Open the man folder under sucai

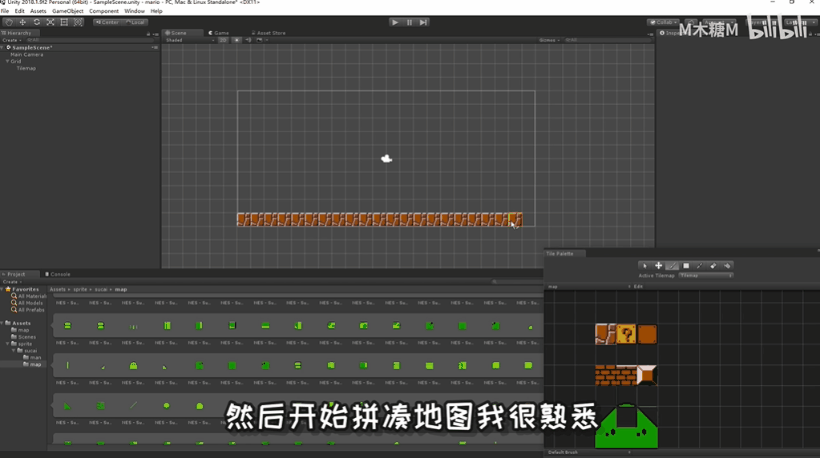tap(32, 357)
